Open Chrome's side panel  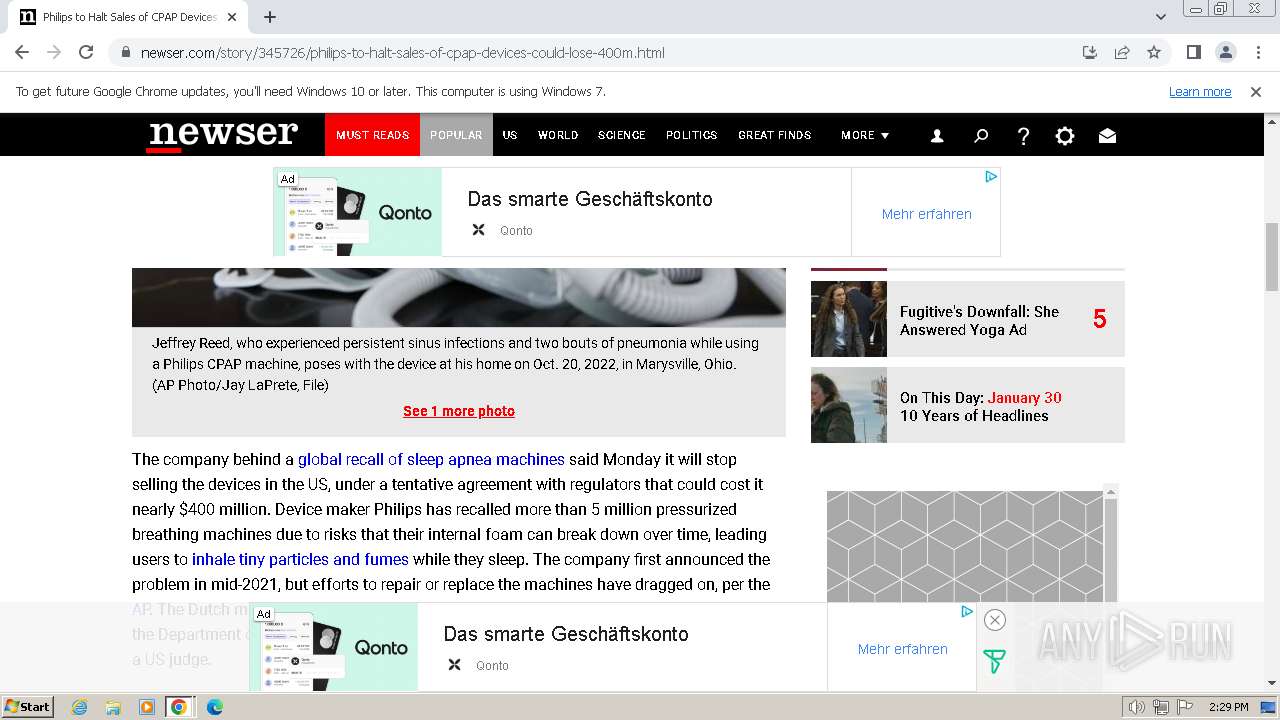1193,52
